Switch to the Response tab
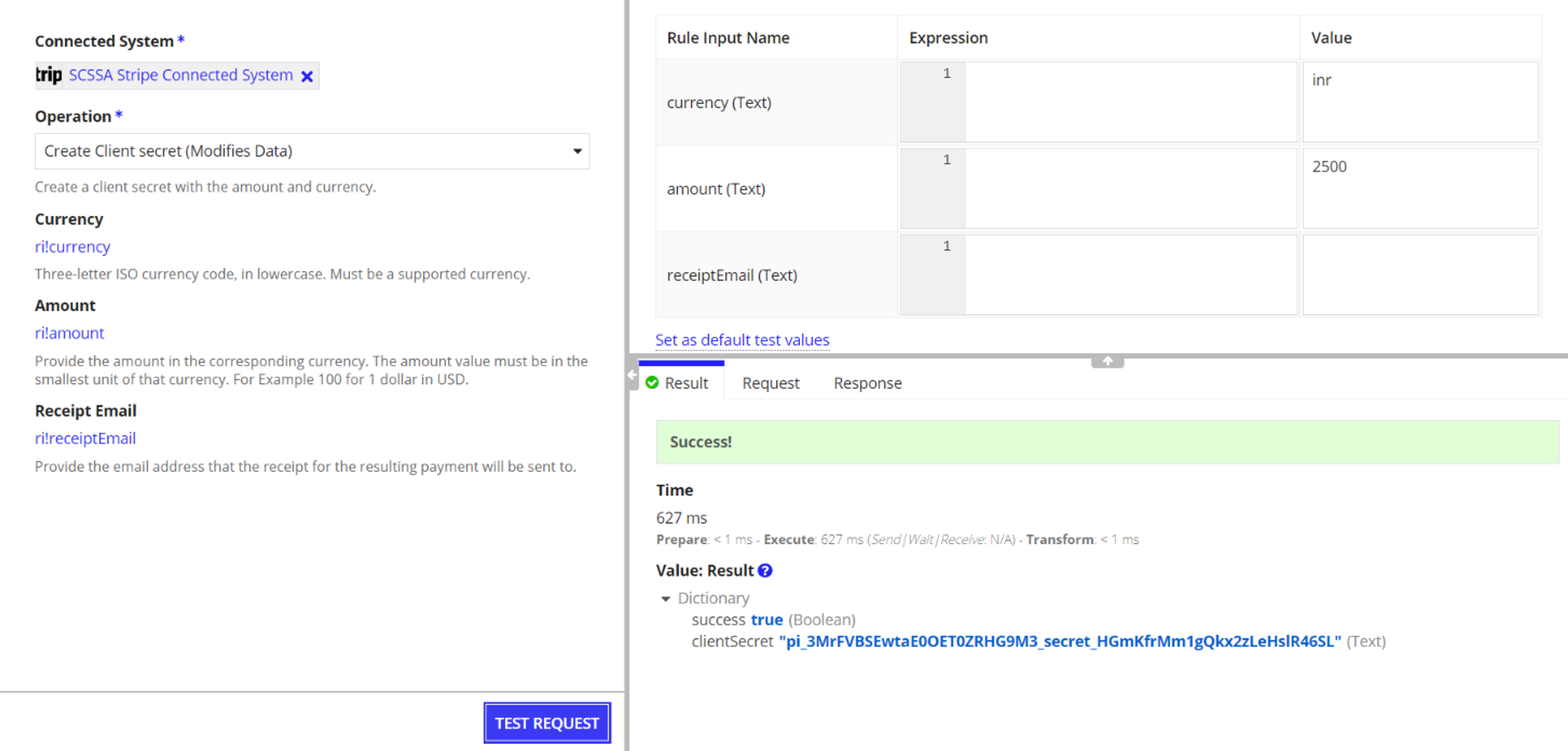This screenshot has width=1568, height=751. tap(867, 383)
